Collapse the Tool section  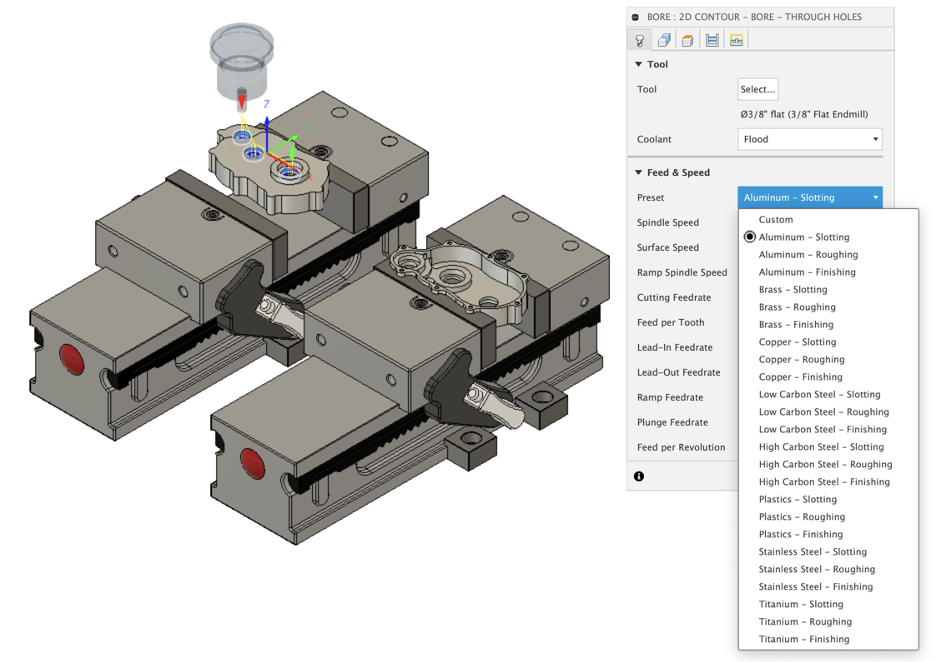[x=639, y=65]
